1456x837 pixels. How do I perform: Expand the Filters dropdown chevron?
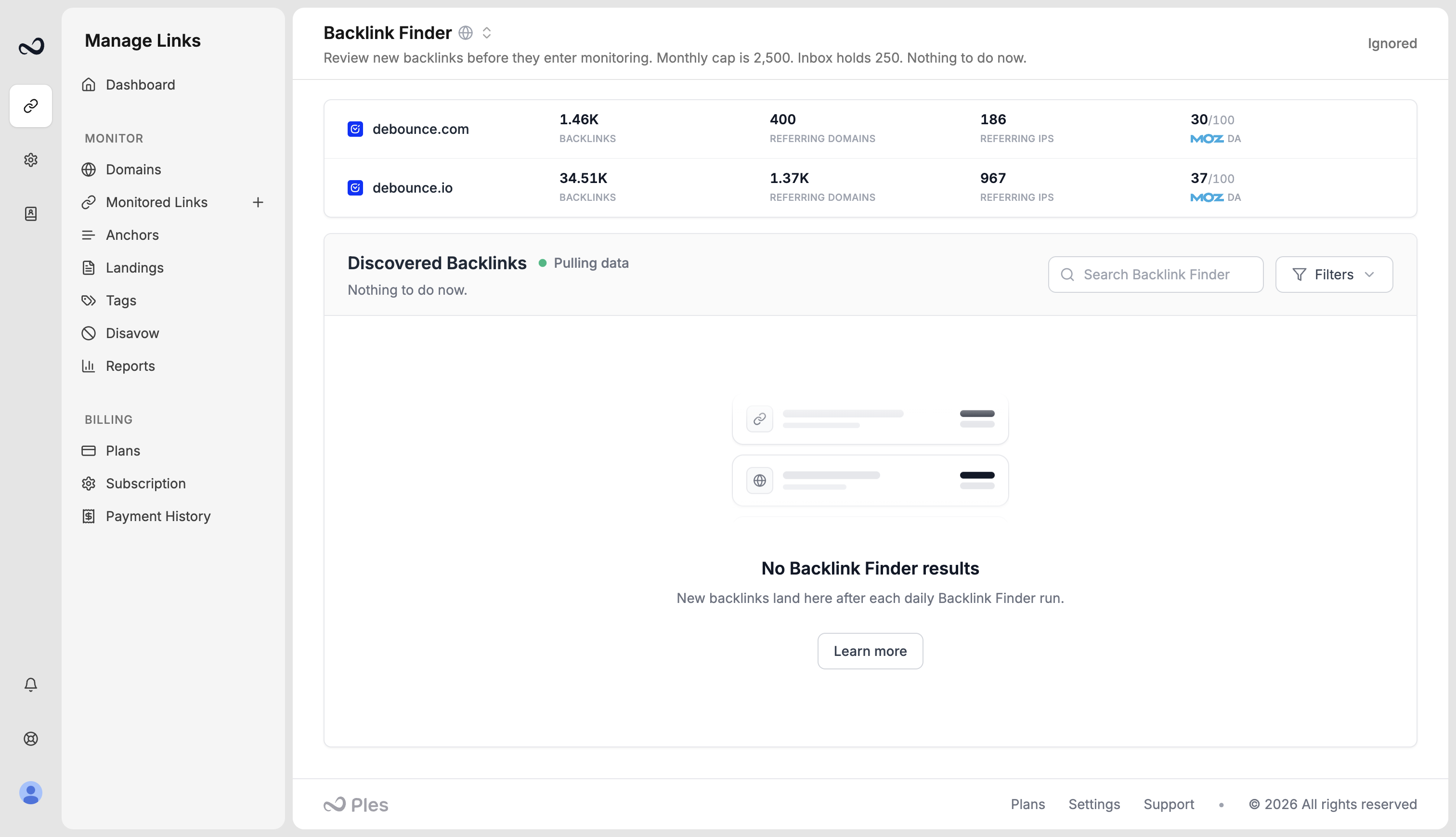pos(1369,275)
